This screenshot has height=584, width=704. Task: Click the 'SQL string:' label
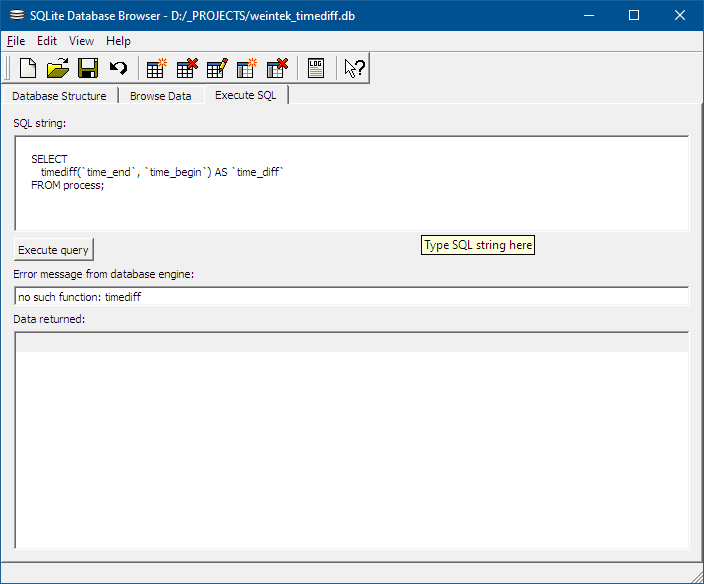[40, 123]
